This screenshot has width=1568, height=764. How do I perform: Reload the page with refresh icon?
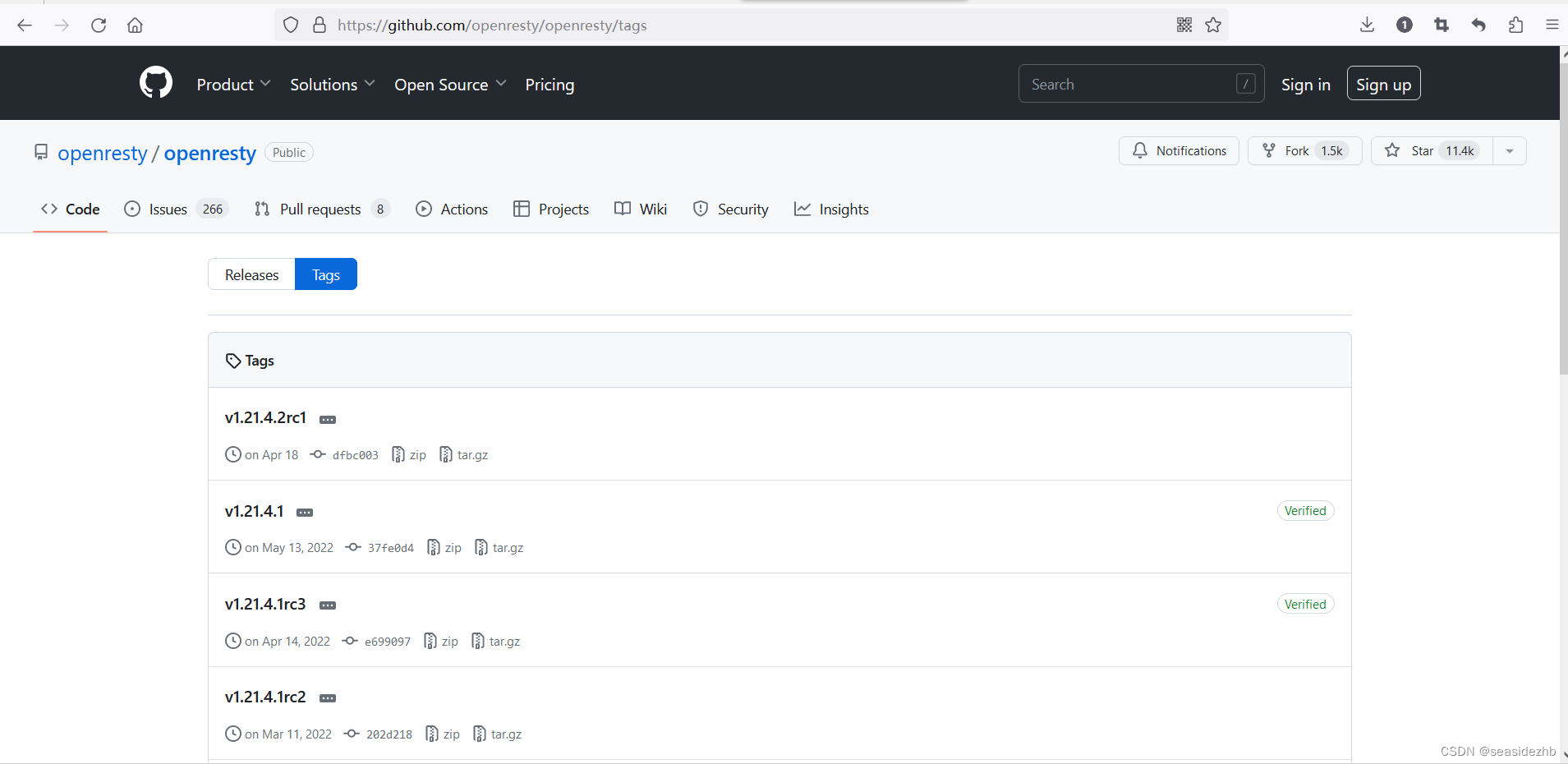click(99, 25)
